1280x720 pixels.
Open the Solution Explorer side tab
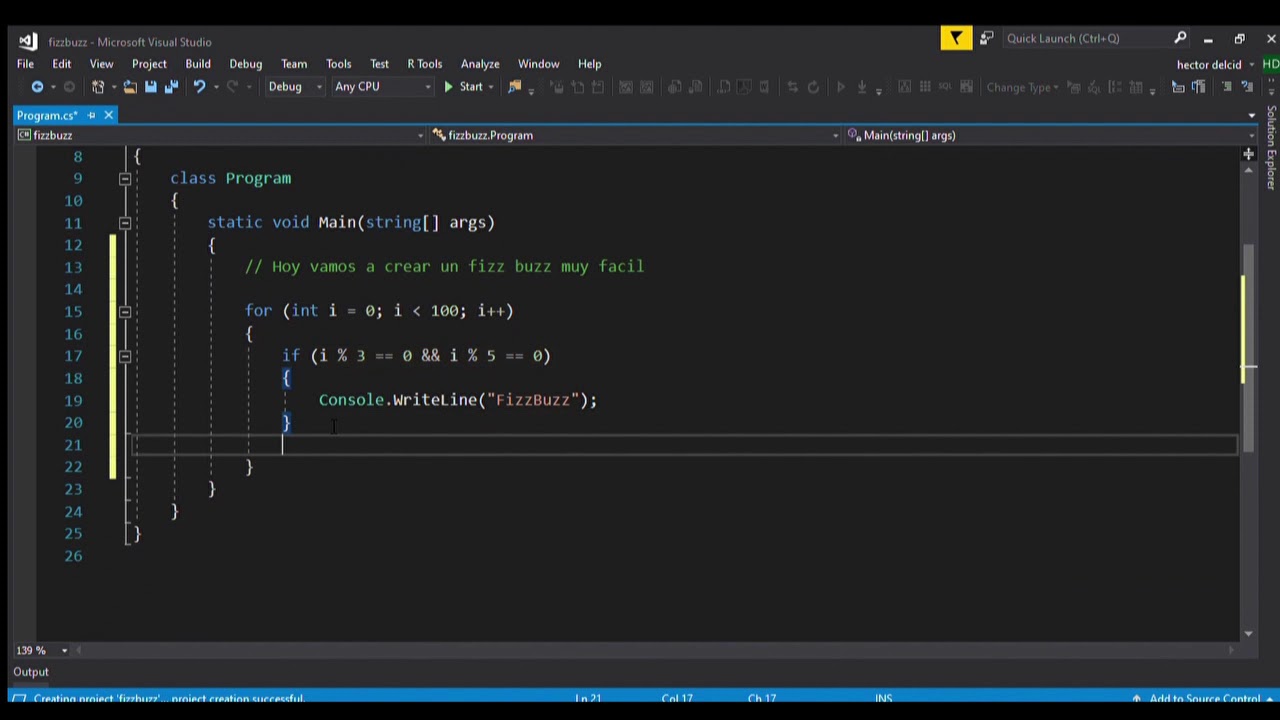click(x=1271, y=147)
